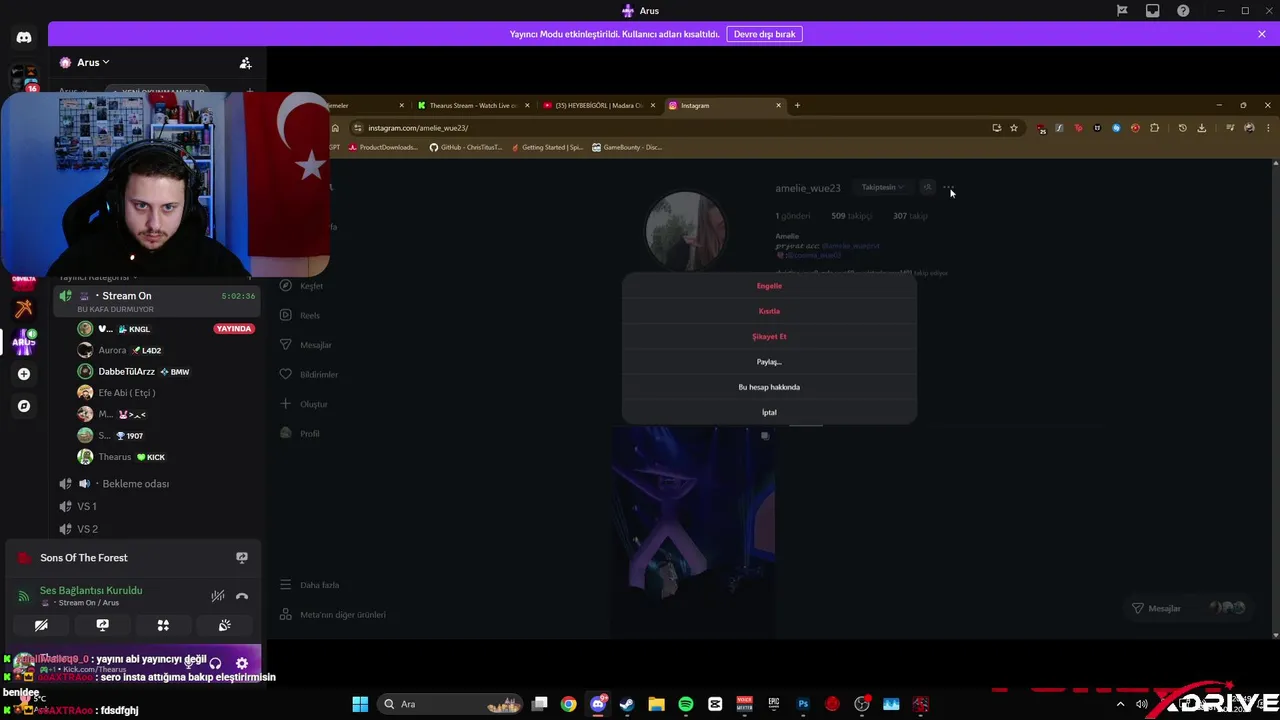Image resolution: width=1280 pixels, height=720 pixels.
Task: Choose Bu hesap hakkında menu option
Action: point(769,387)
